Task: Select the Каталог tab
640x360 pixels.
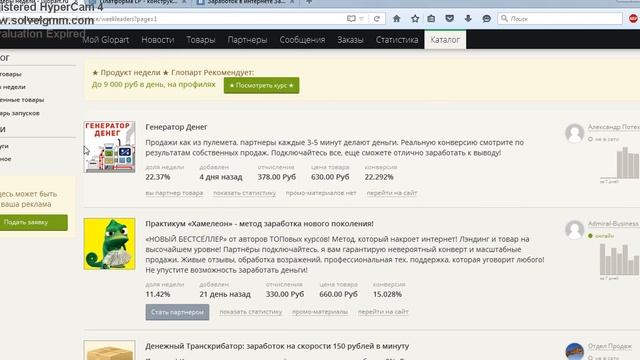Action: click(445, 40)
